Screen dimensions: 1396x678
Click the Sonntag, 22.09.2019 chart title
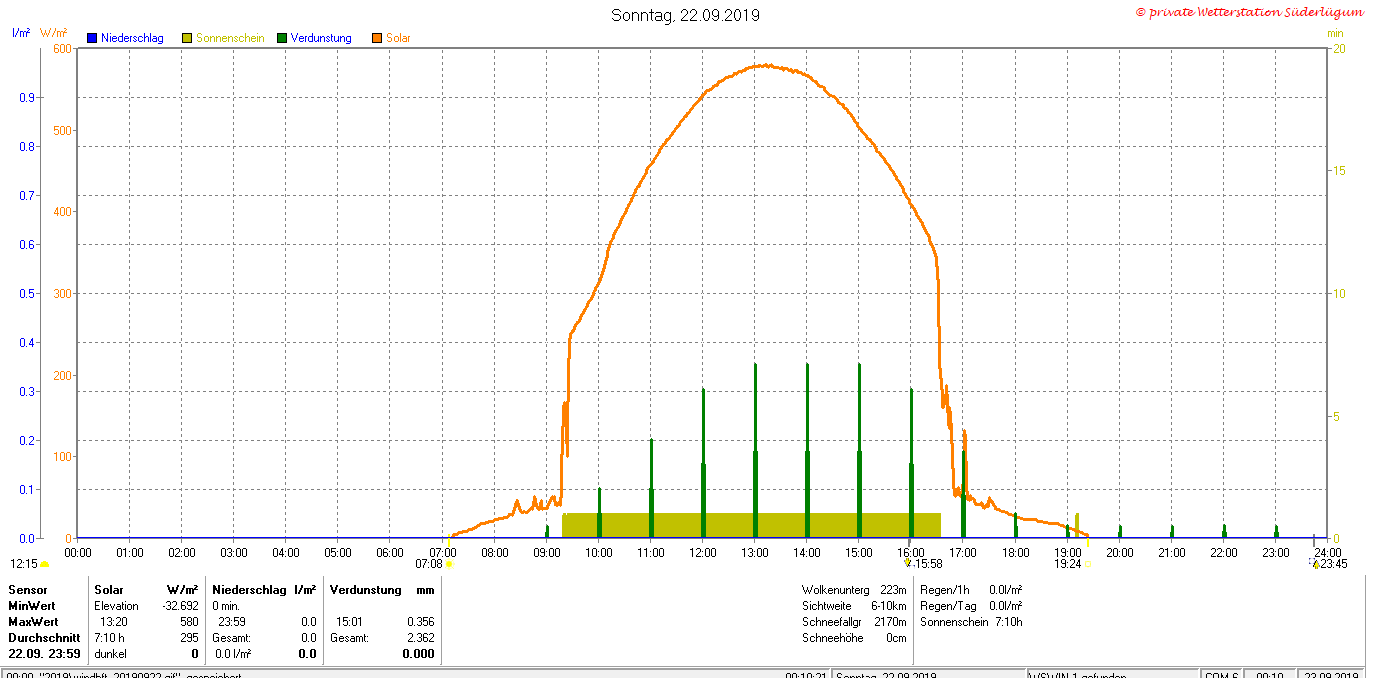click(685, 15)
